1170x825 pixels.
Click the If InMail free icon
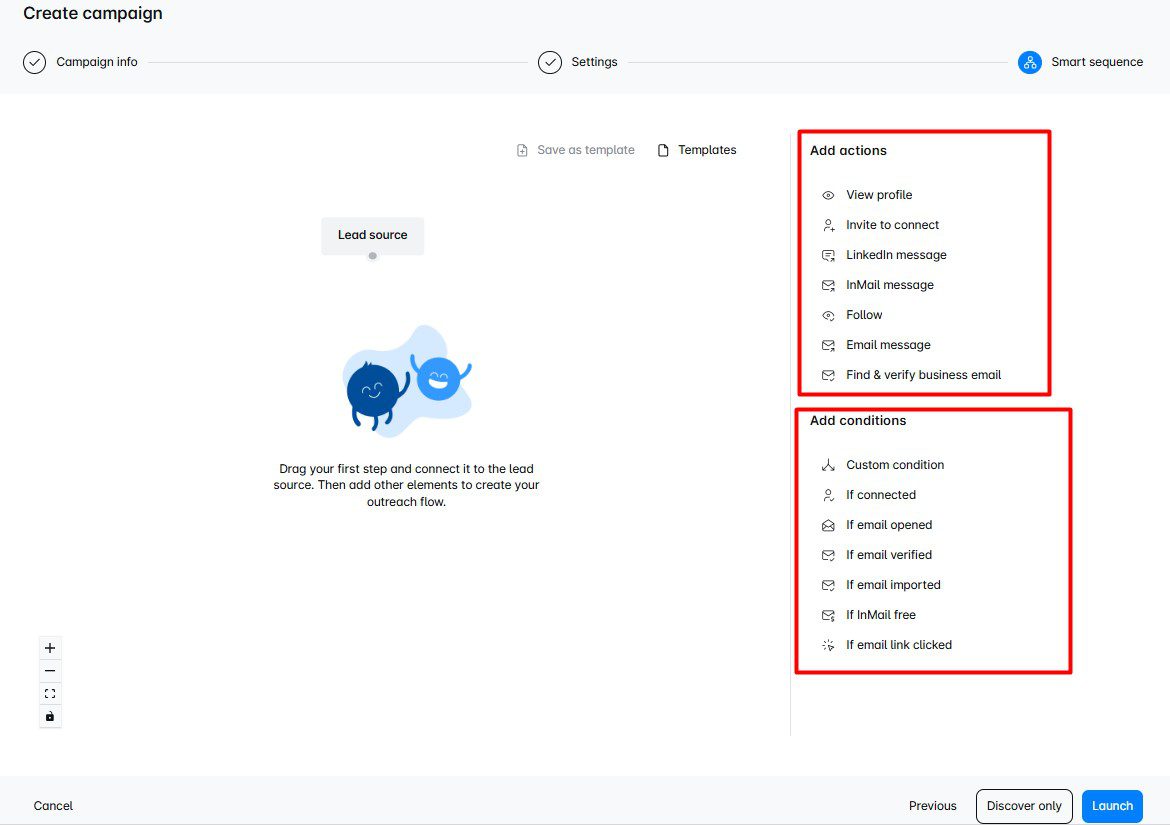[828, 615]
